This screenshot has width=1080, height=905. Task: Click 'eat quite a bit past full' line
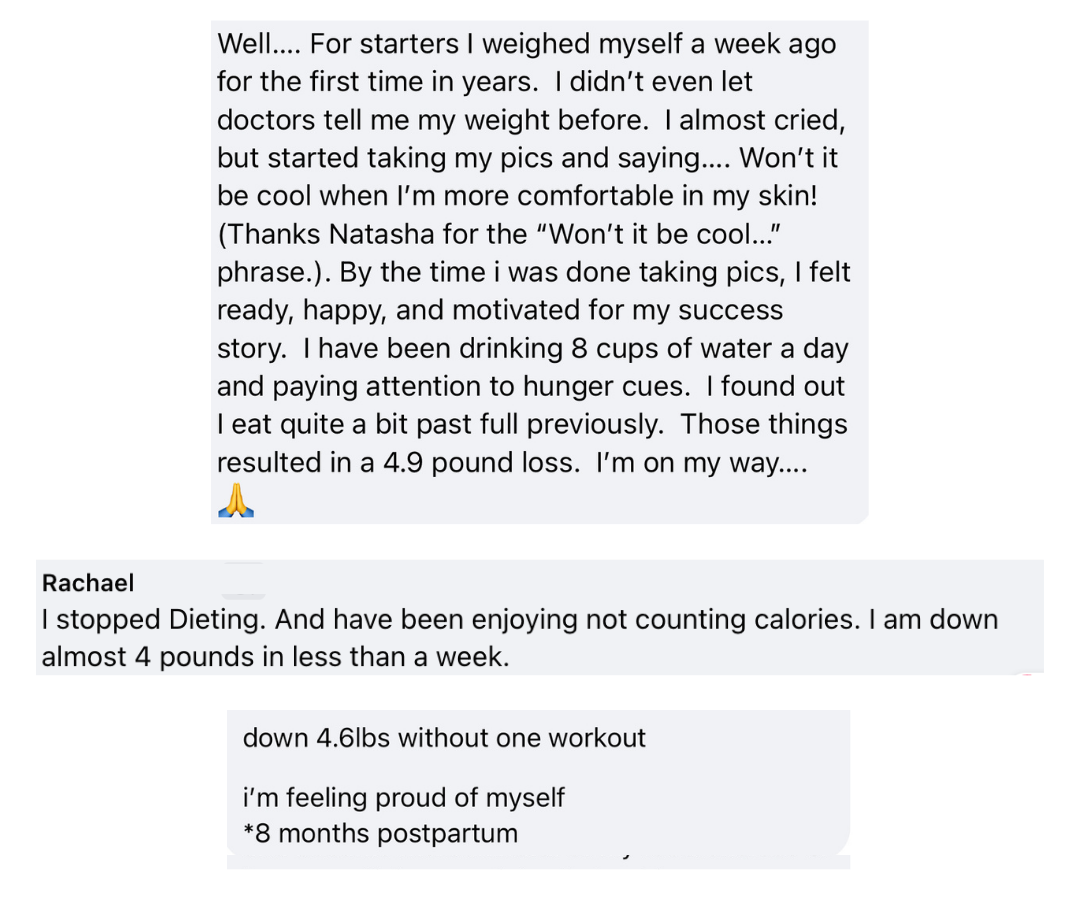click(x=382, y=424)
